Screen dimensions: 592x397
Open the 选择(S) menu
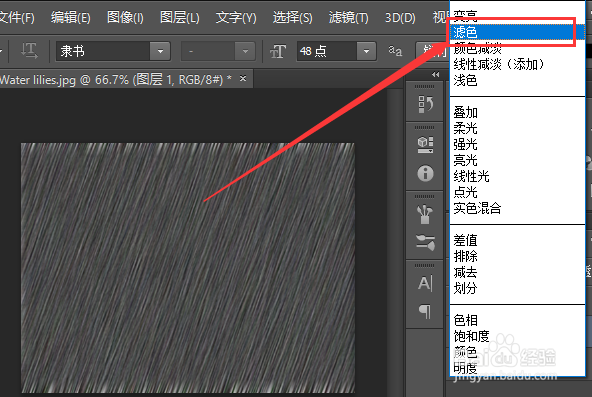(x=293, y=17)
